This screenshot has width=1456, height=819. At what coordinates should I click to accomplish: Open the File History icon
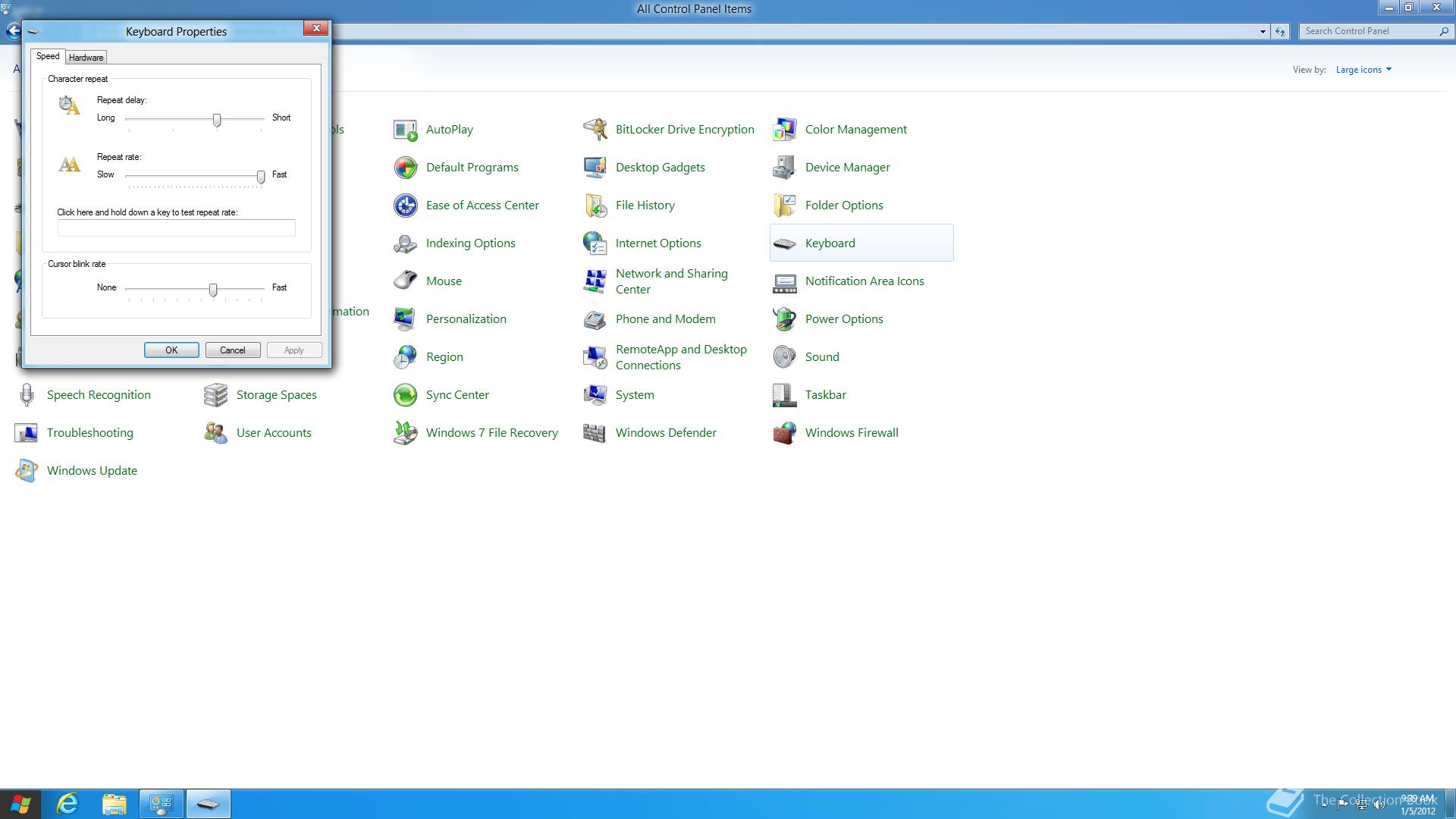(595, 206)
